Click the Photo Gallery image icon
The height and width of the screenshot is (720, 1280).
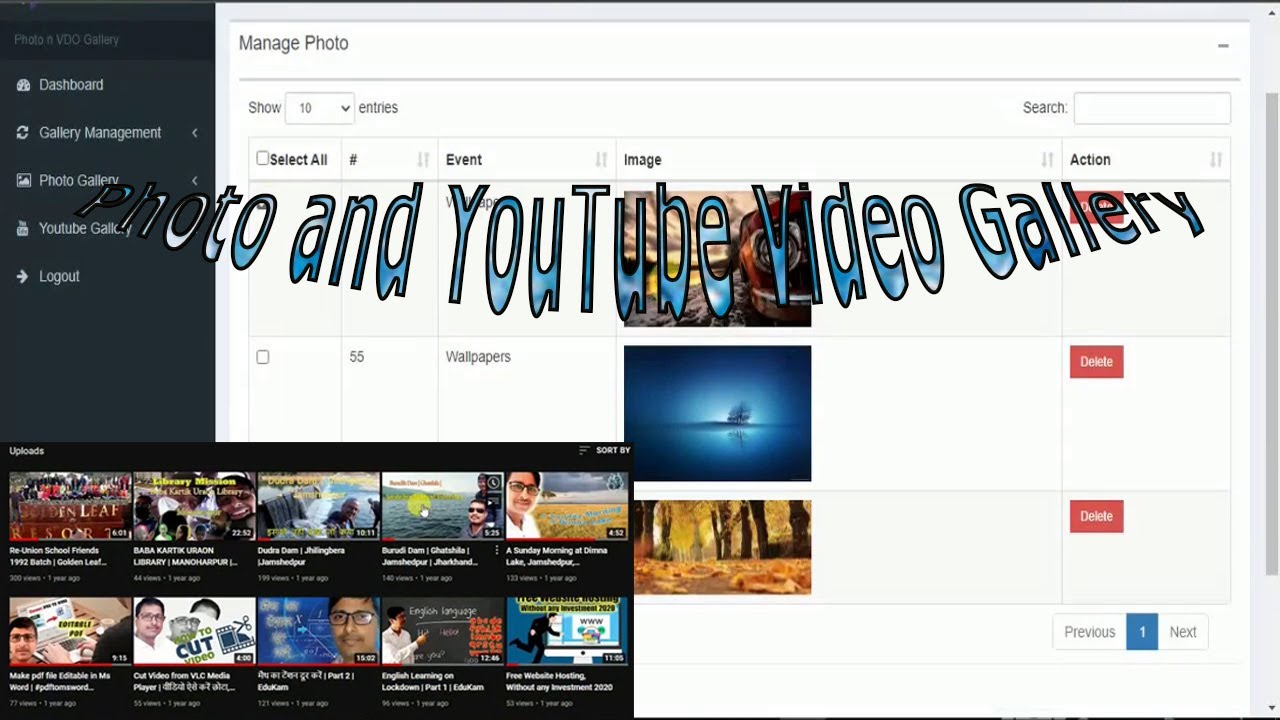pos(23,181)
